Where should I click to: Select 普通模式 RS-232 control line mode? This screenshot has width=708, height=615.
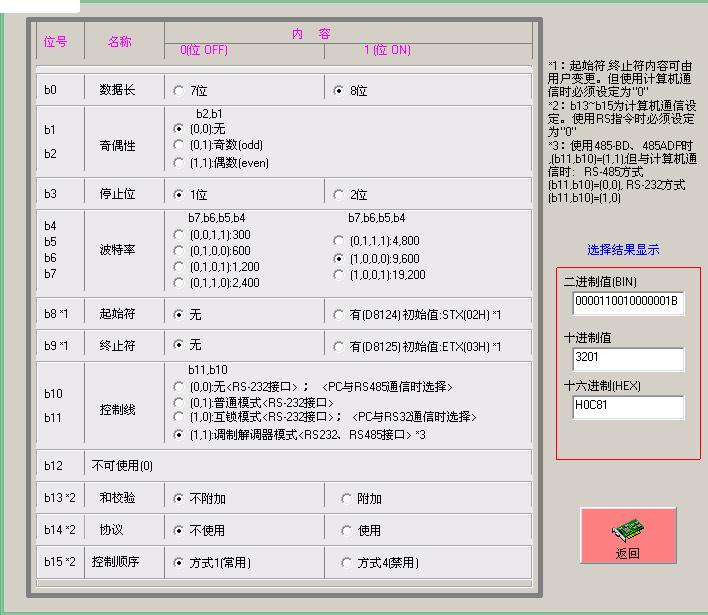[179, 402]
